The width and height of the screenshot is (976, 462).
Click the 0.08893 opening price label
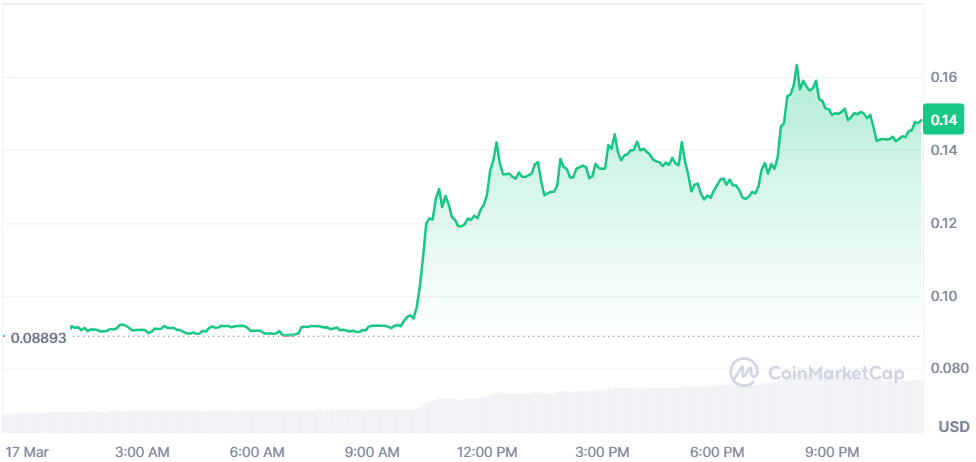(x=38, y=338)
